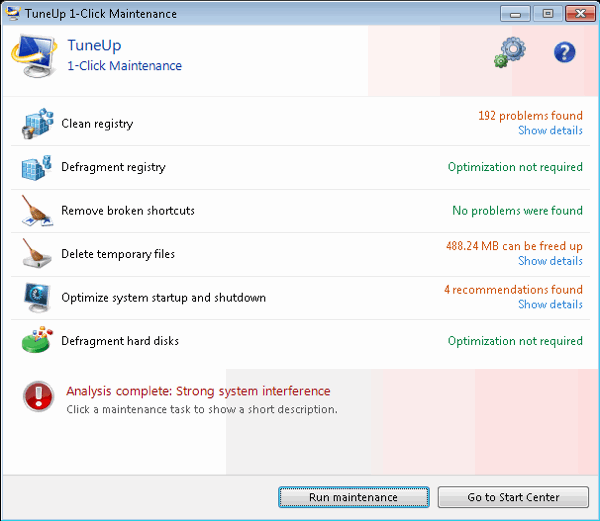Click Go to Start Center button

pyautogui.click(x=513, y=497)
